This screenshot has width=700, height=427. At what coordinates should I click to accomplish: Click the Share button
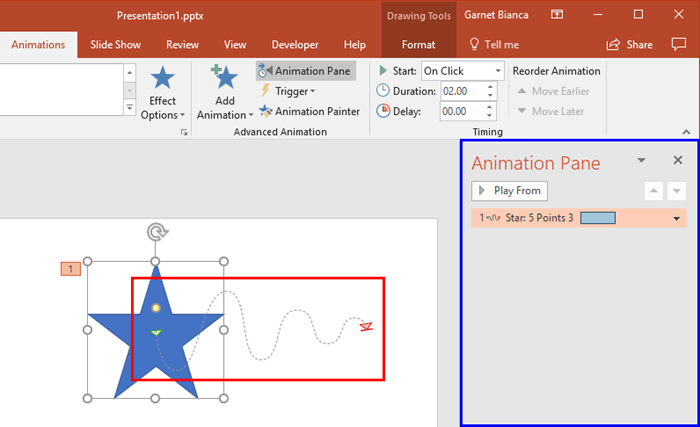(629, 45)
